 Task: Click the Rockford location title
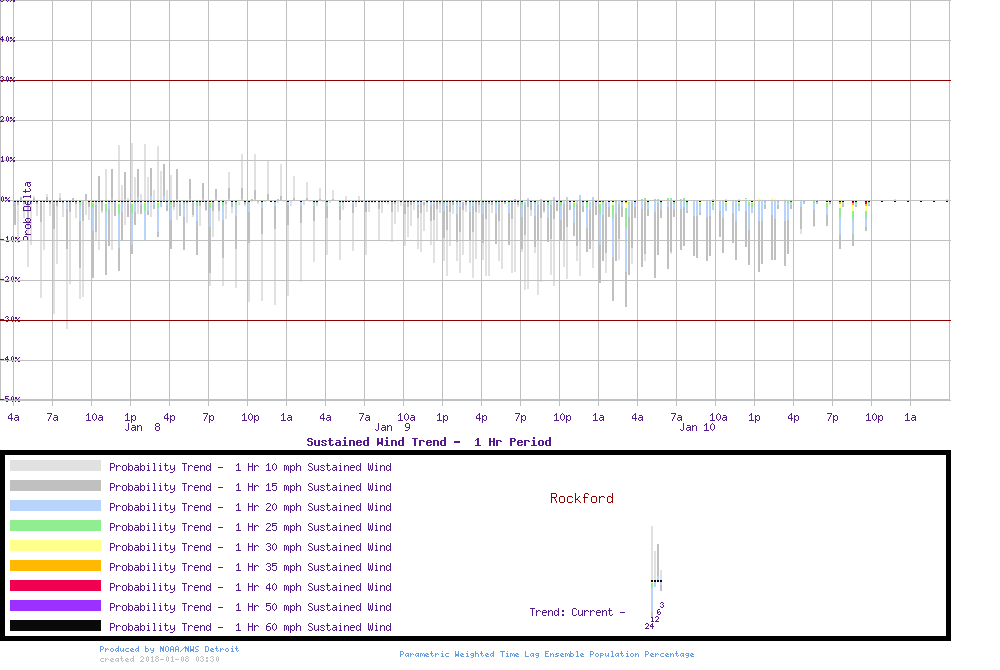tap(582, 498)
